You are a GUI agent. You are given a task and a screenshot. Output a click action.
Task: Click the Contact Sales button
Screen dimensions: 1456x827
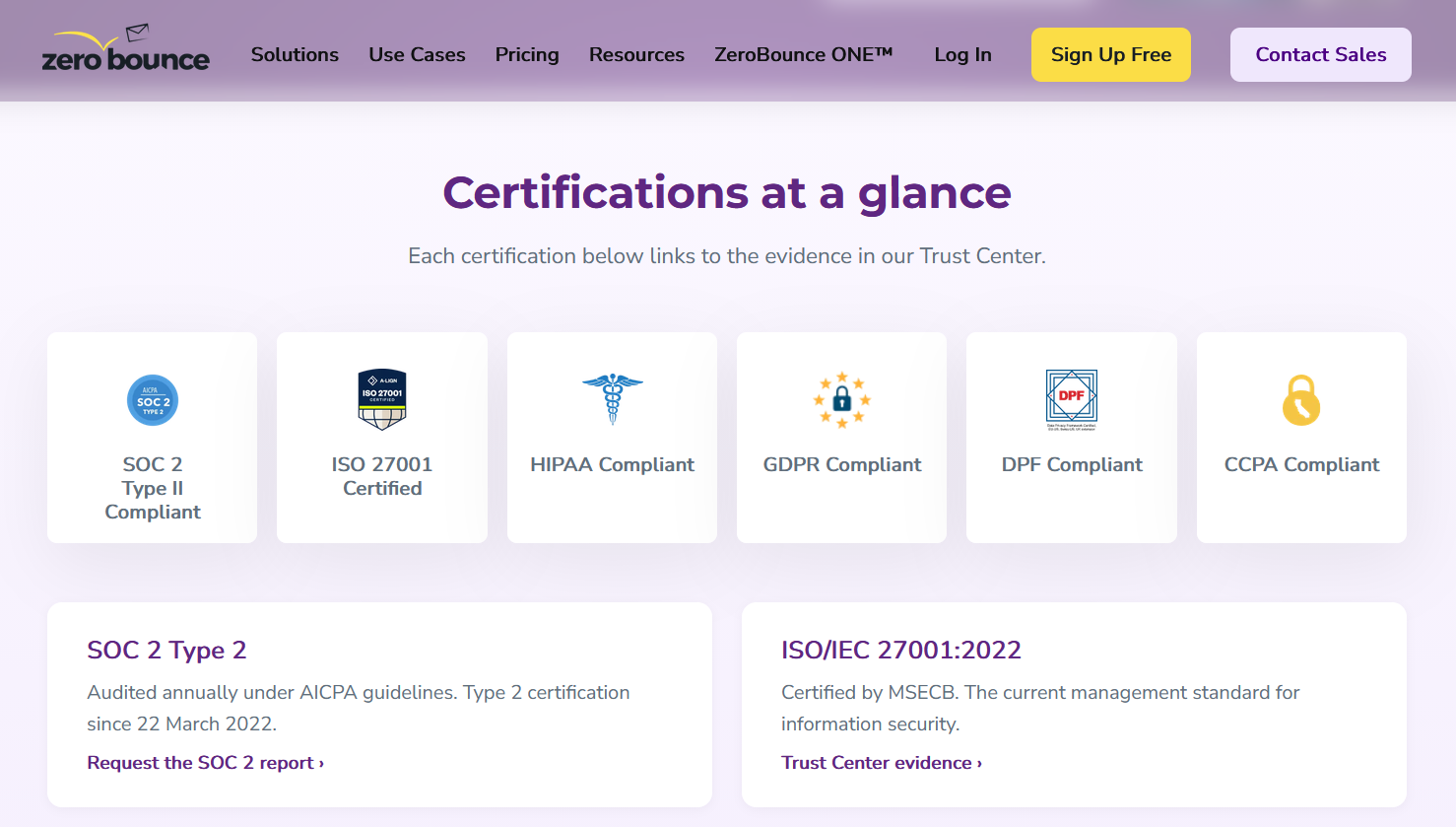click(1321, 54)
